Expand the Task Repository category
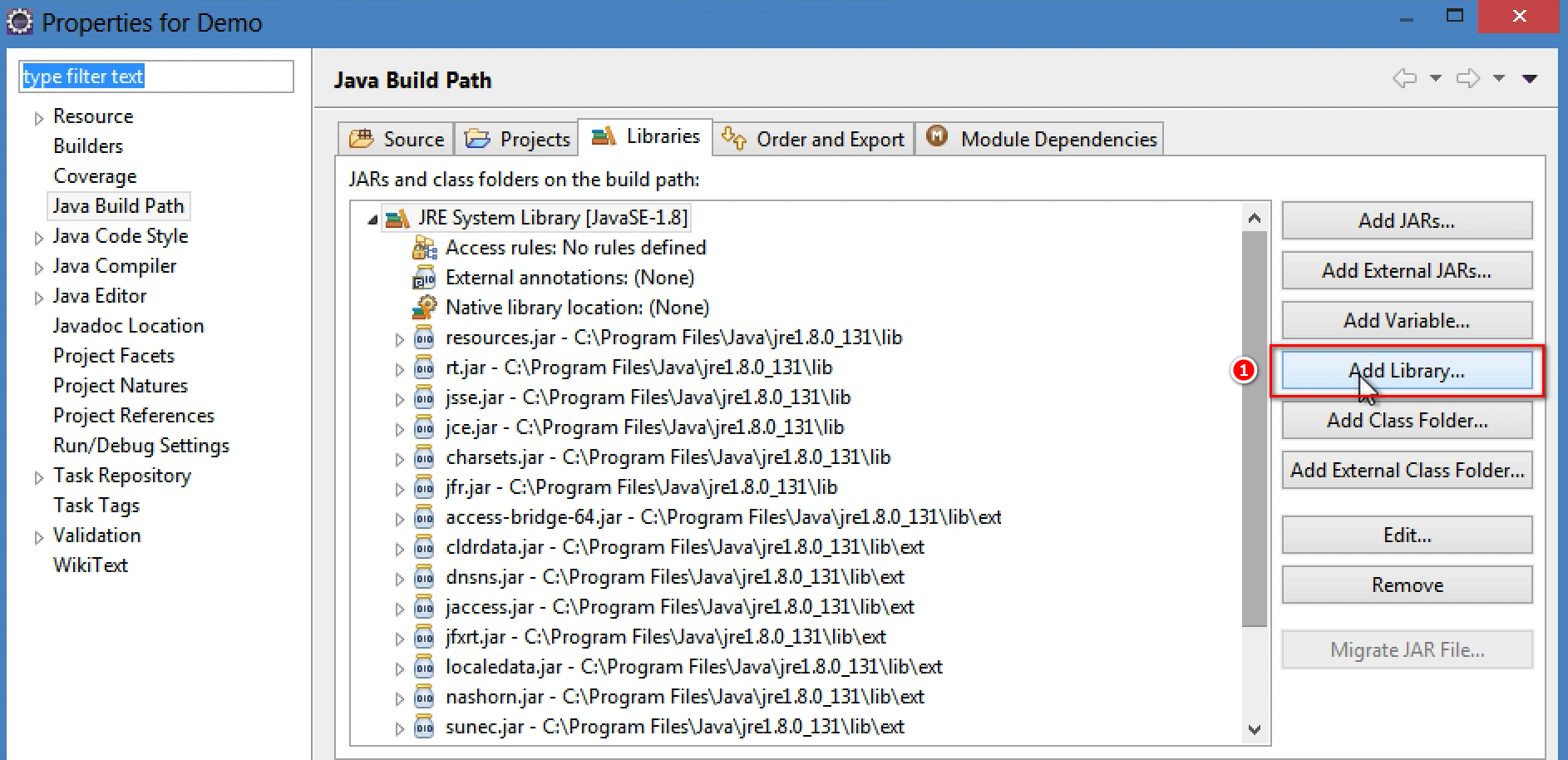Image resolution: width=1568 pixels, height=760 pixels. coord(38,477)
